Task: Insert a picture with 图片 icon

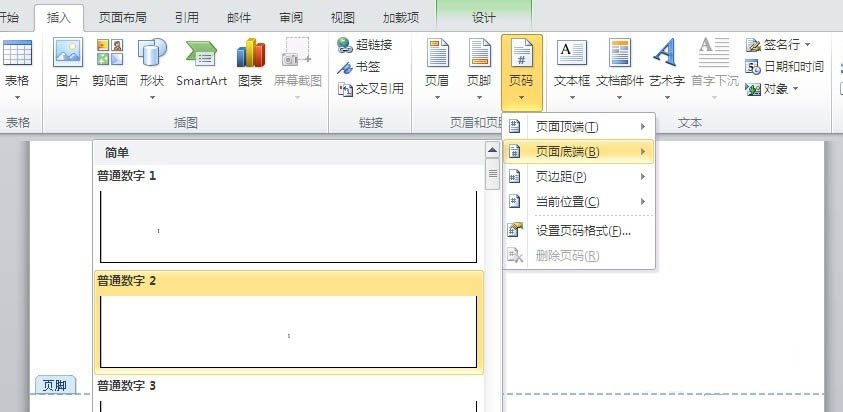Action: click(68, 53)
